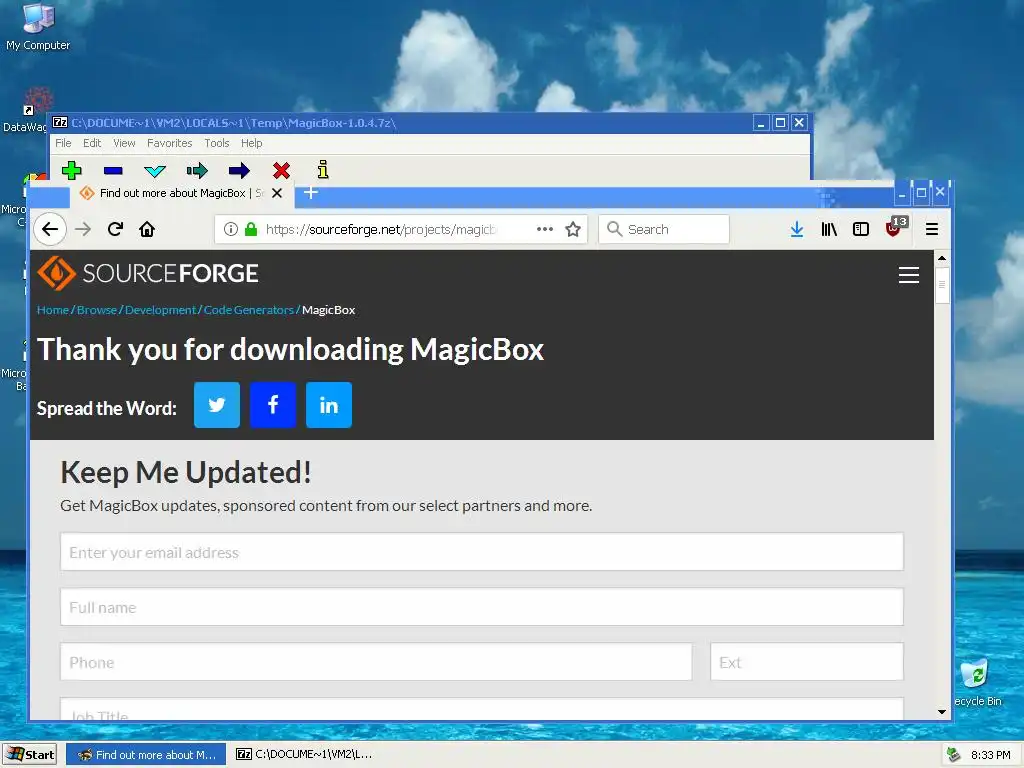Click the 8:33 PM taskbar clock
The height and width of the screenshot is (768, 1024).
tap(990, 755)
